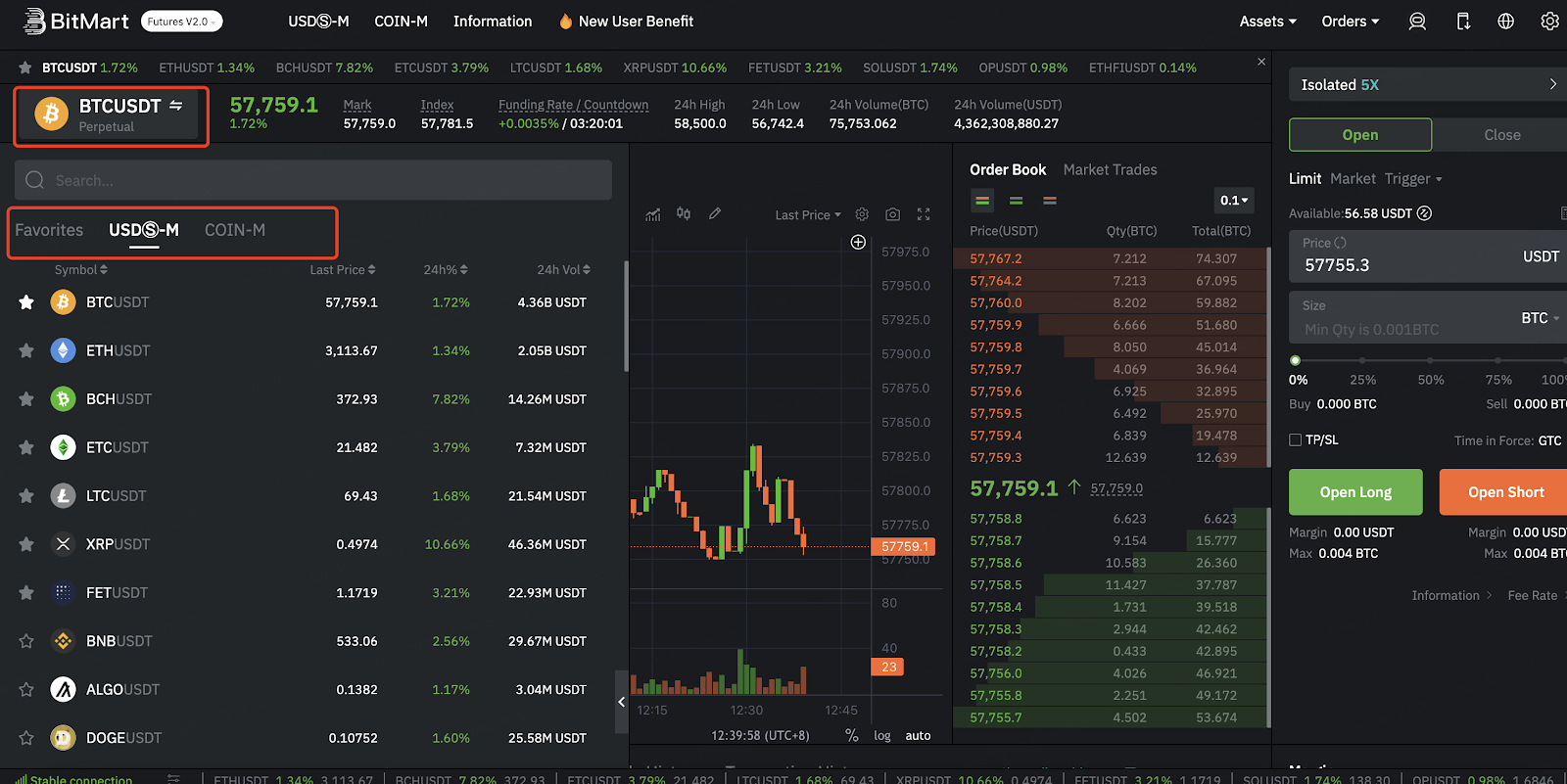
Task: Click the Bitcoin icon beside BTCUSDT Perpetual
Action: pos(52,115)
